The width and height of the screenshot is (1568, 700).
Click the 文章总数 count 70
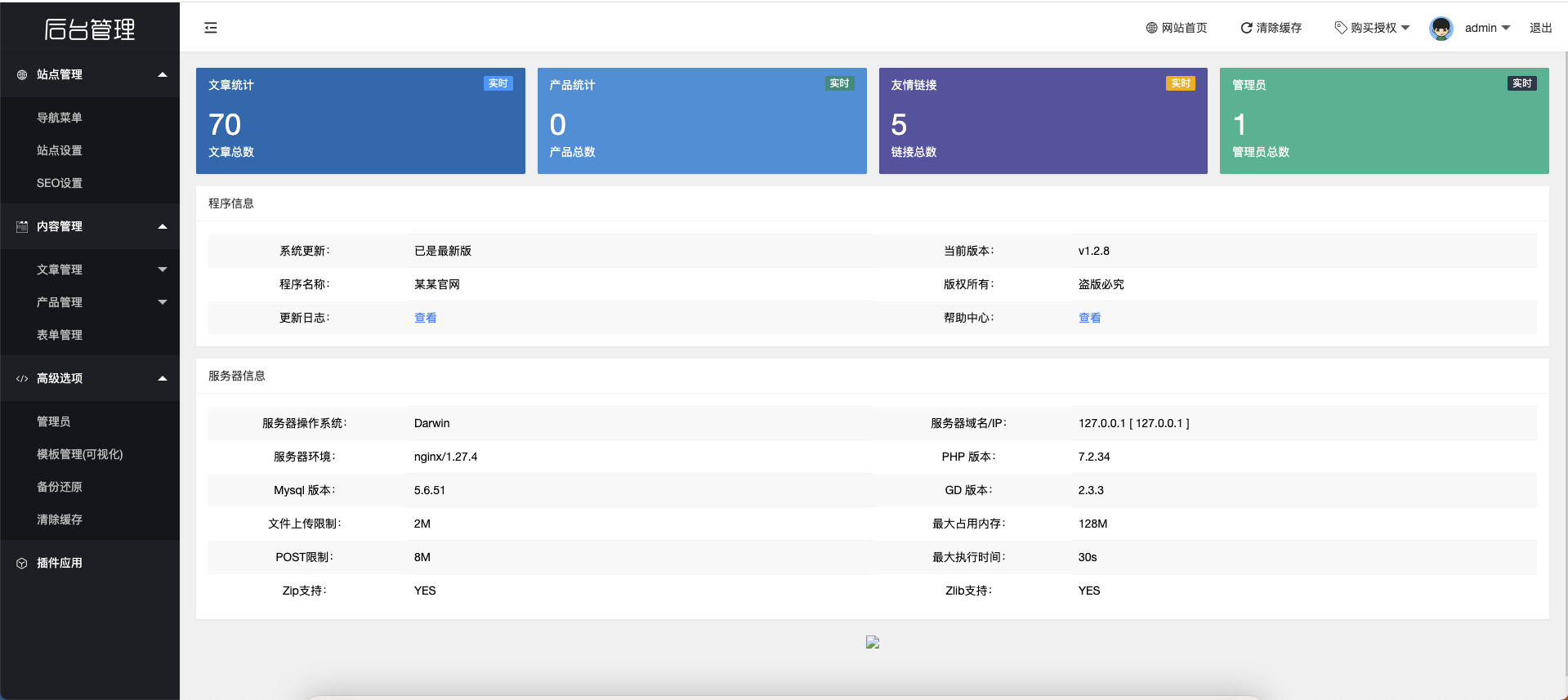coord(225,124)
